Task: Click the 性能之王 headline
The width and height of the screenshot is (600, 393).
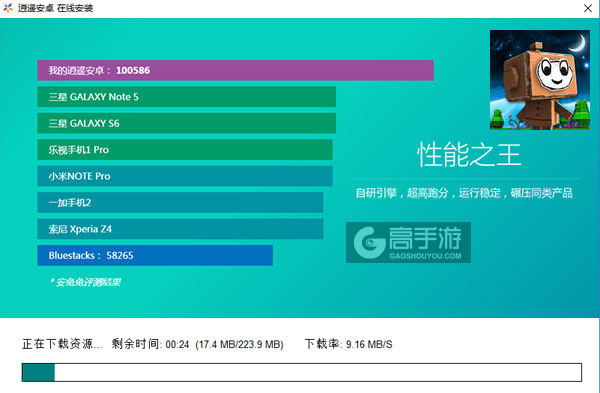Action: [469, 155]
